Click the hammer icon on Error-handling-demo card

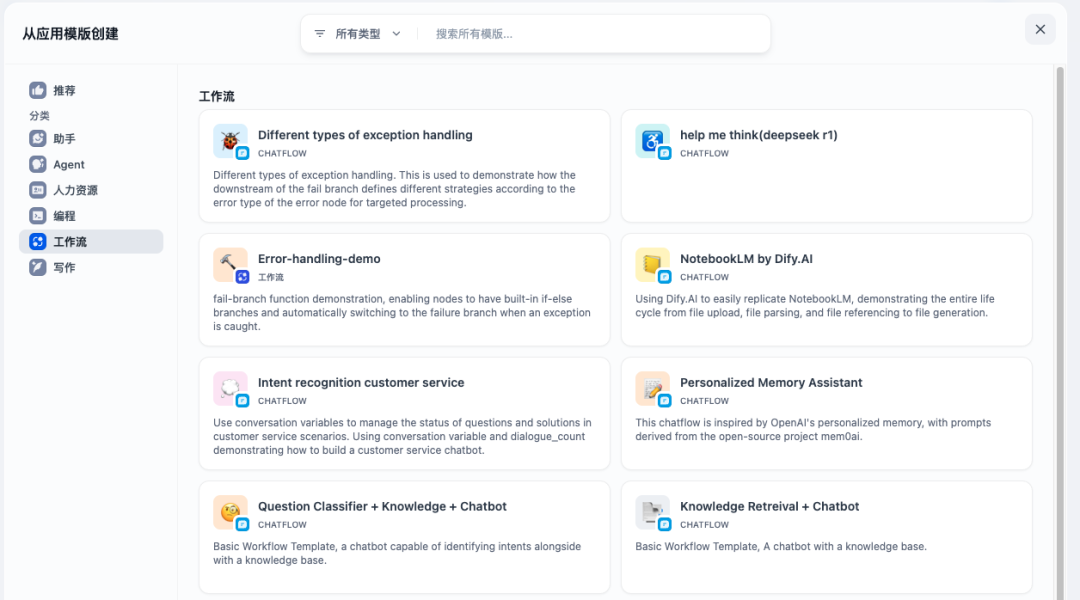click(230, 264)
